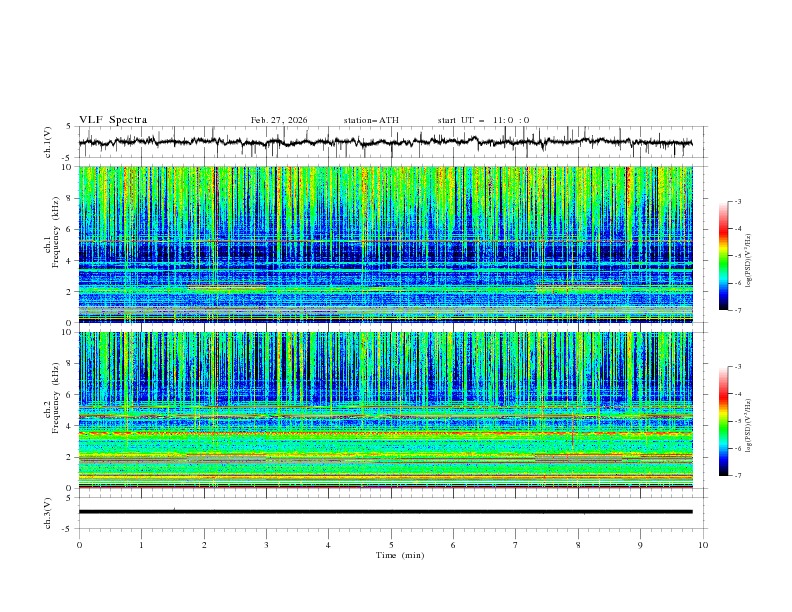The image size is (792, 612).
Task: Click the '-3' label on the ch.1 colorbar
Action: tap(737, 201)
